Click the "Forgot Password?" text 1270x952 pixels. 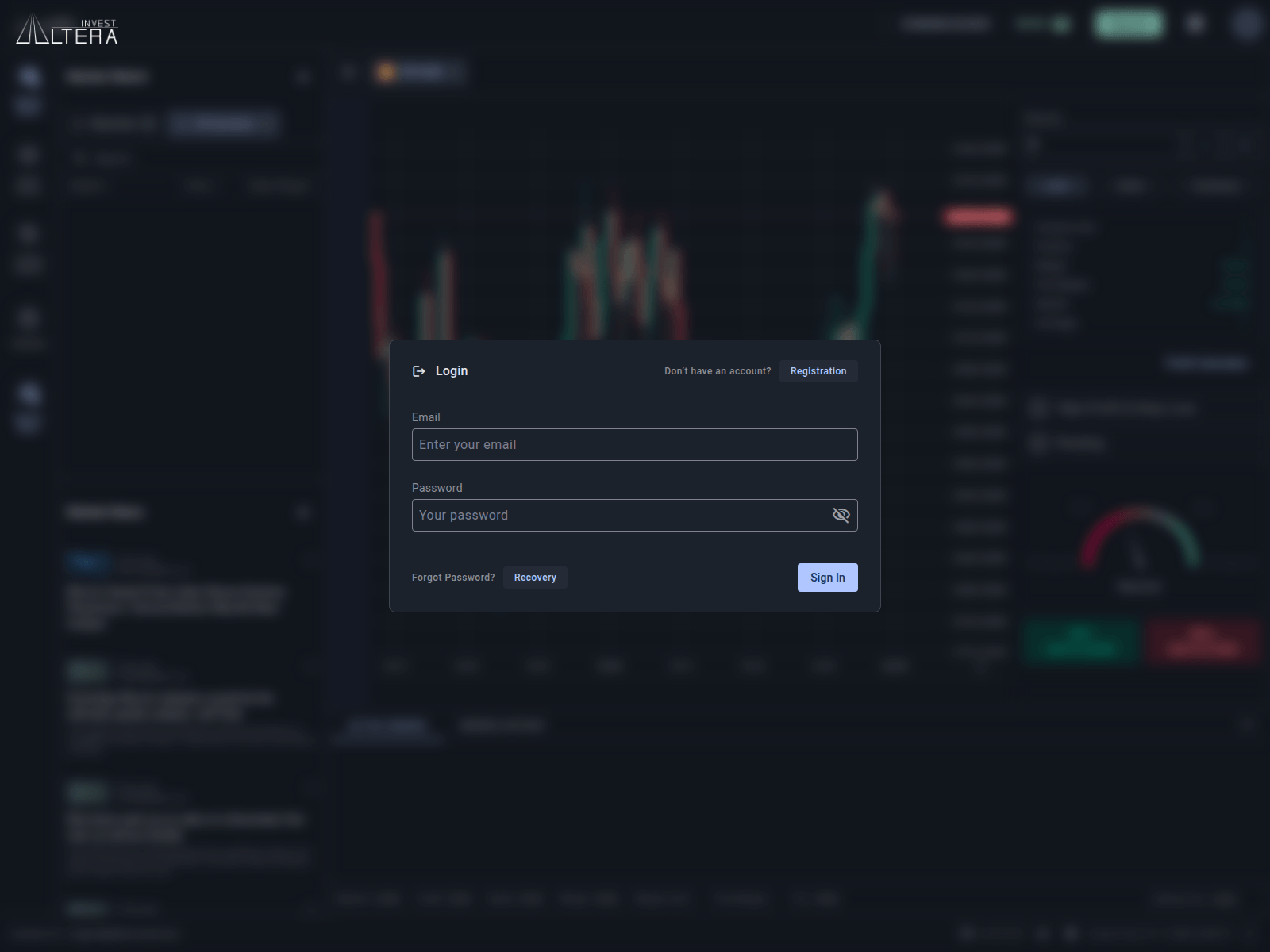(453, 578)
